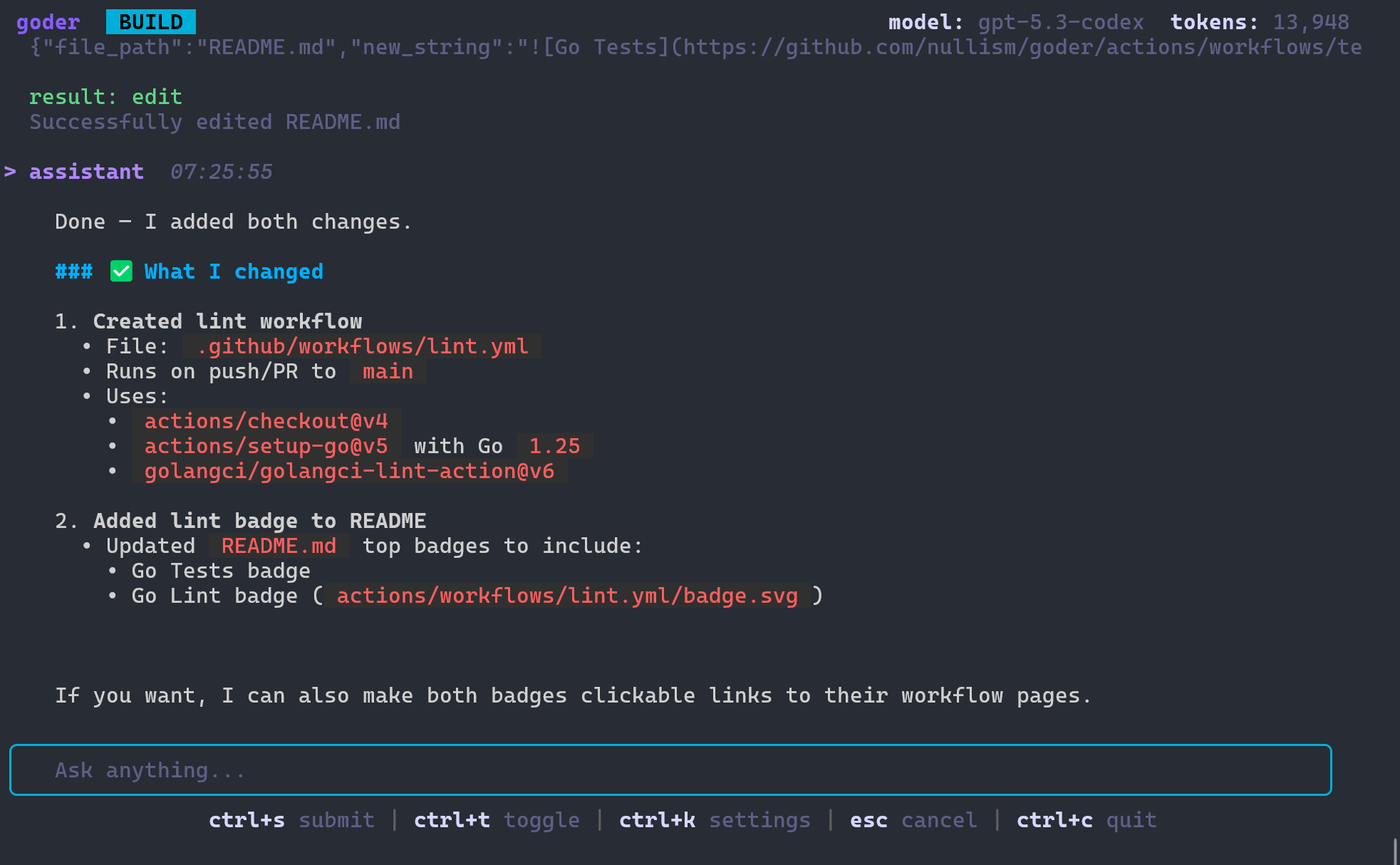Screen dimensions: 1400x865
Task: Click the actions/checkout@v4 code chip
Action: pyautogui.click(x=266, y=421)
